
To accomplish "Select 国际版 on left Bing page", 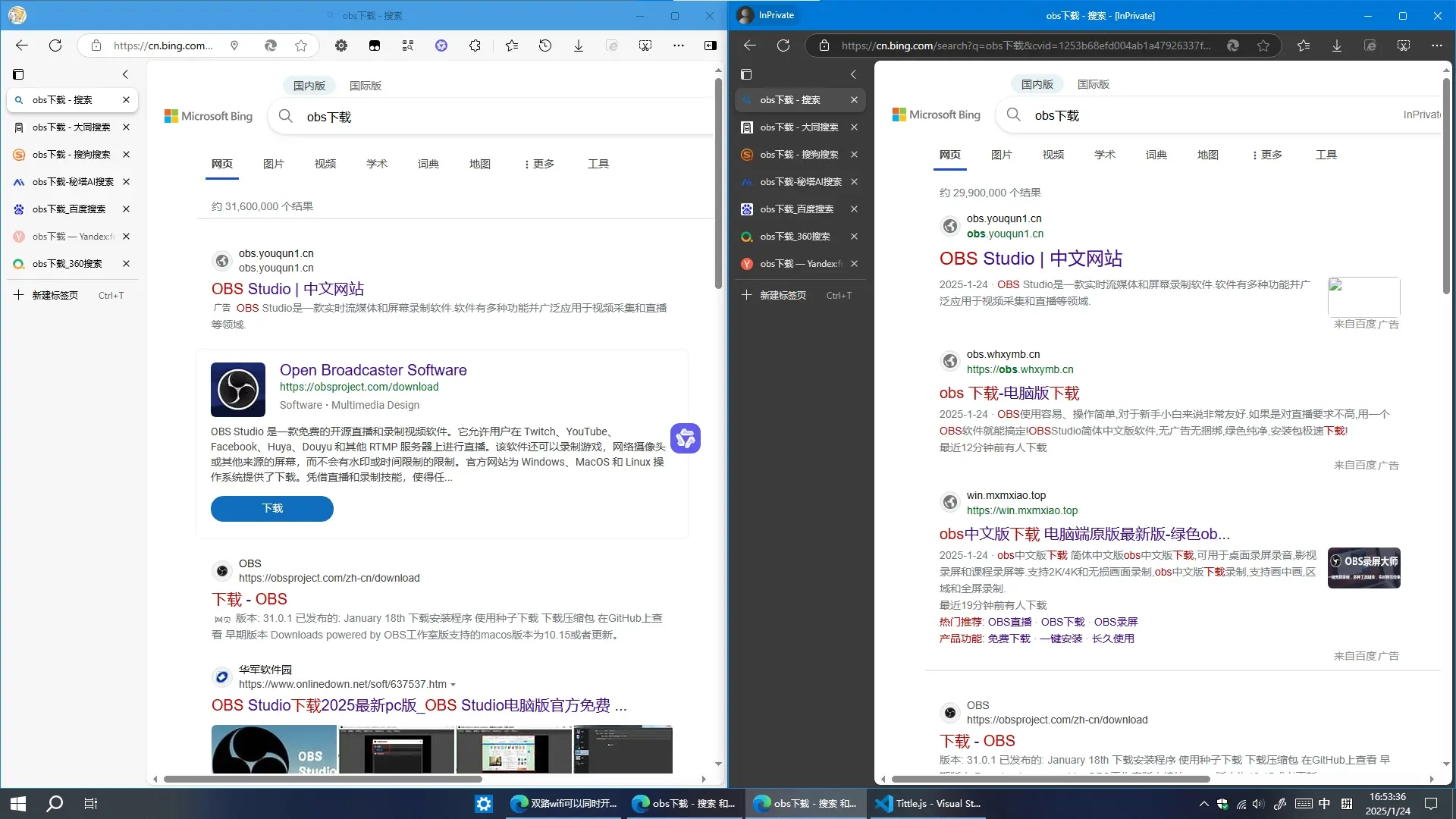I will [366, 86].
